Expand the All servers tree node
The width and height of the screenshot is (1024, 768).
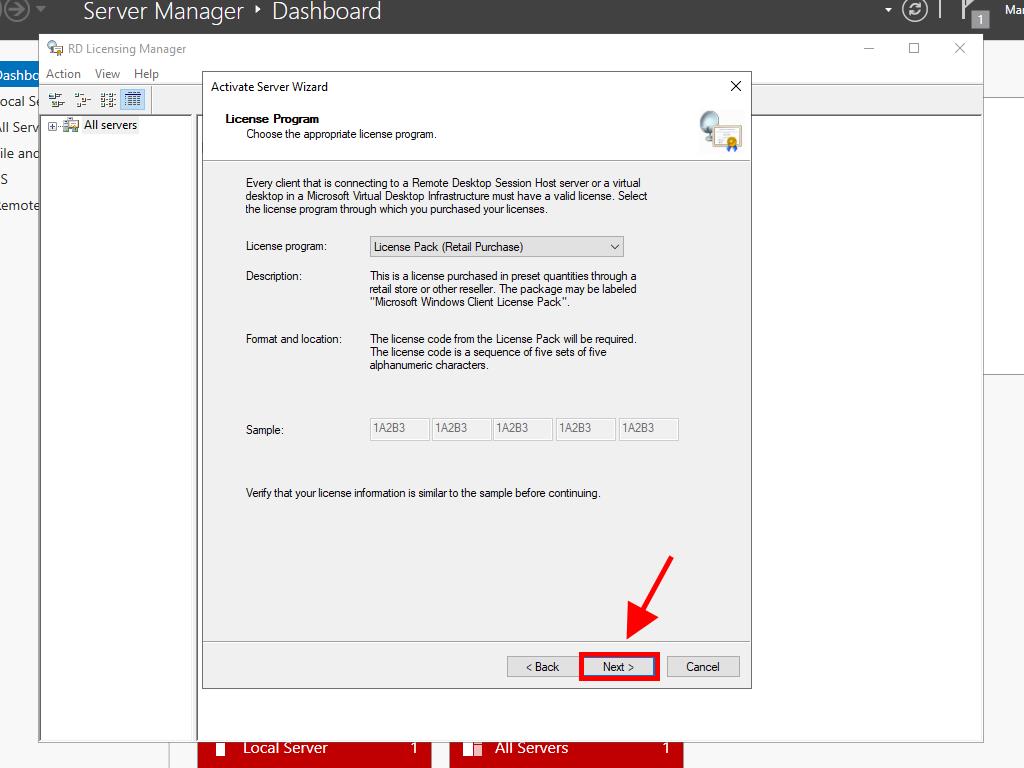(52, 126)
